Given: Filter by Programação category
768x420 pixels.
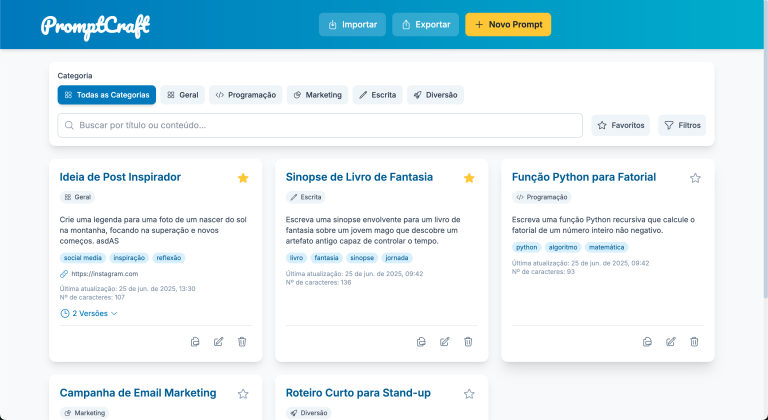Looking at the screenshot, I should pyautogui.click(x=246, y=95).
